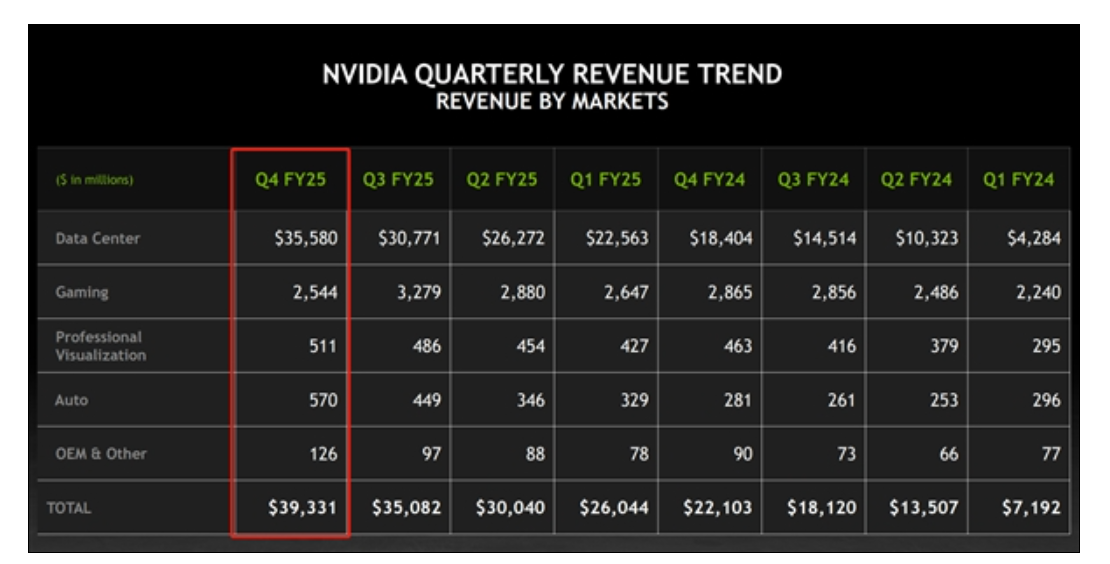Click Auto value 261
The width and height of the screenshot is (1110, 564).
click(842, 400)
